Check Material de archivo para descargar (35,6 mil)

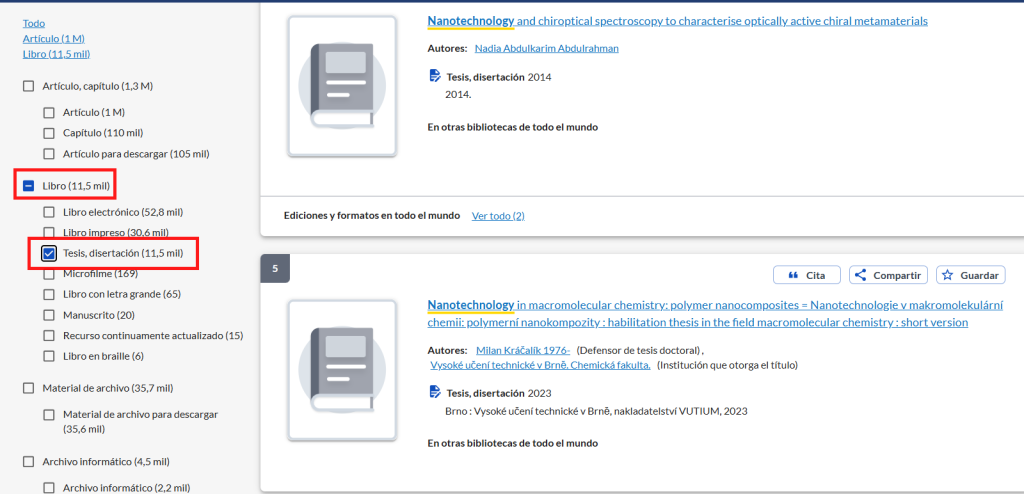pos(49,414)
